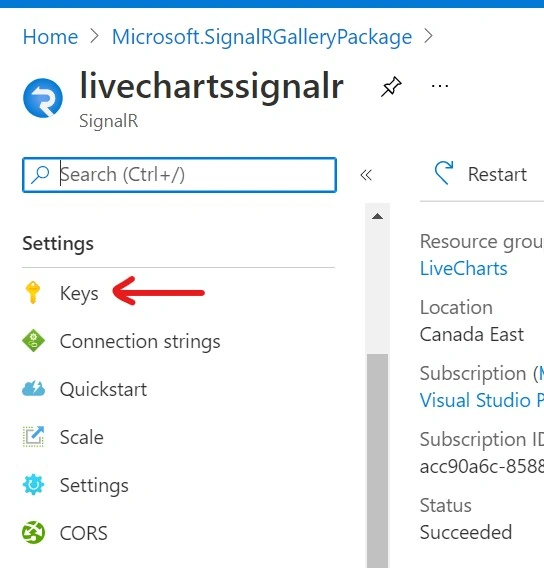The width and height of the screenshot is (544, 568).
Task: Click the CORS icon
Action: [33, 532]
